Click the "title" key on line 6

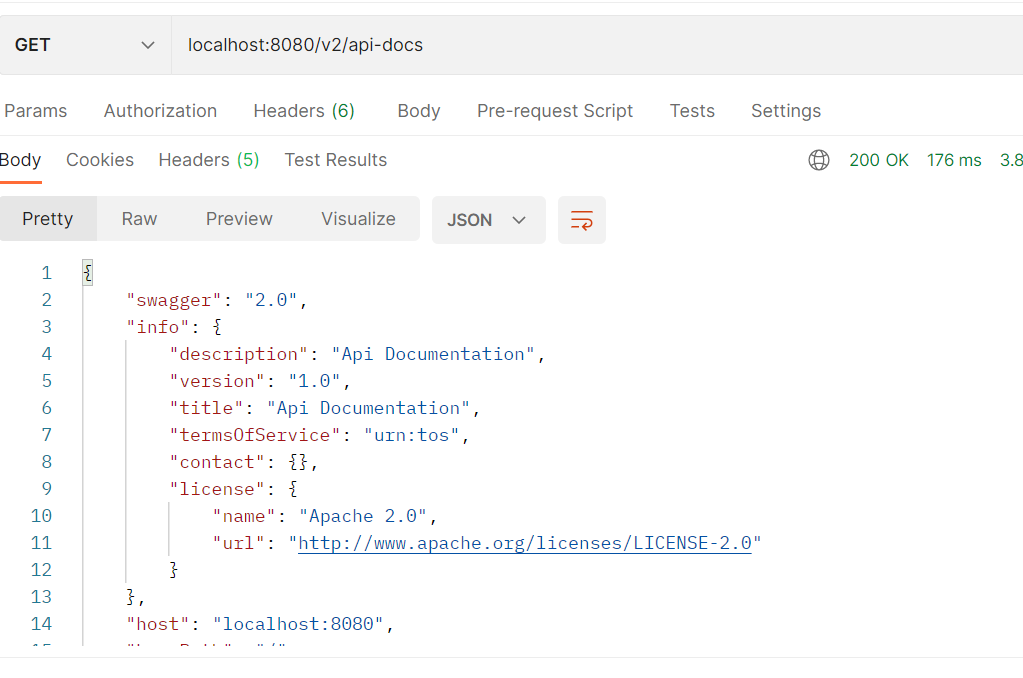(206, 408)
